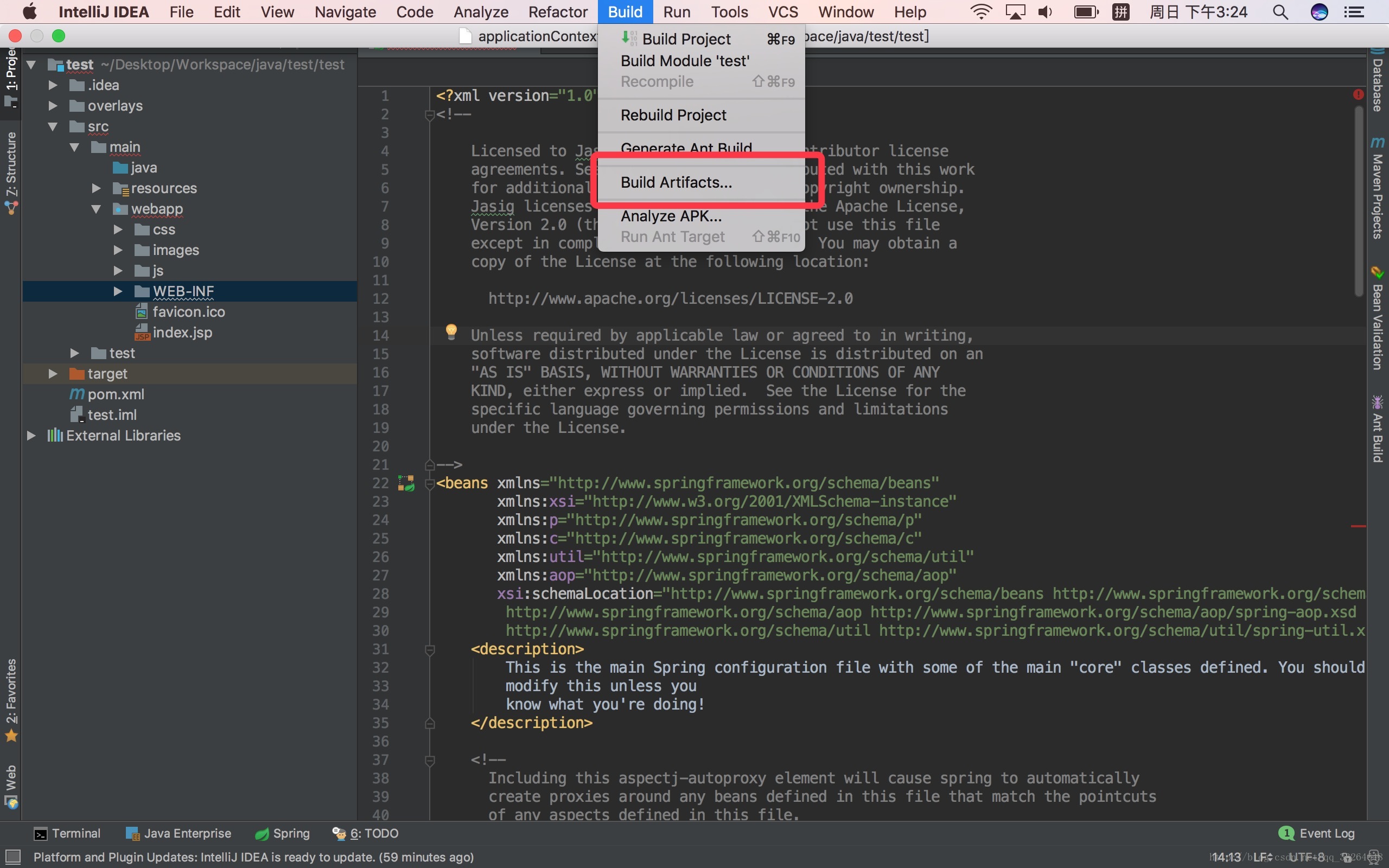Expand the resources folder

96,188
